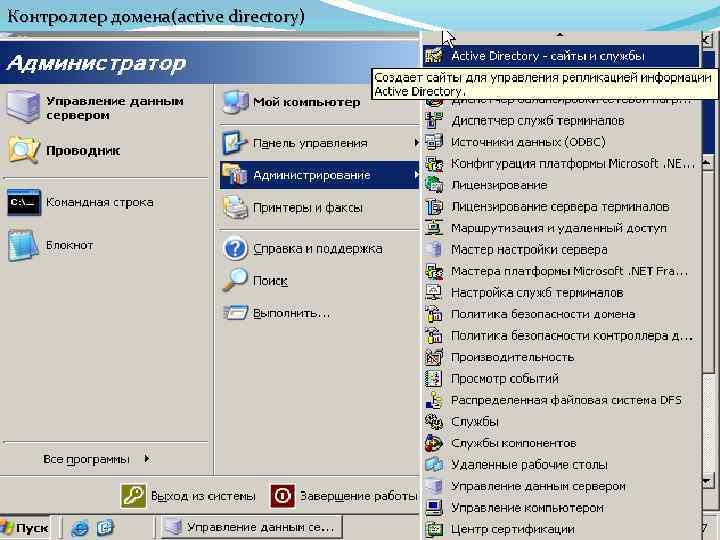The height and width of the screenshot is (540, 720).
Task: Expand Администрирование submenu arrow
Action: tap(416, 175)
